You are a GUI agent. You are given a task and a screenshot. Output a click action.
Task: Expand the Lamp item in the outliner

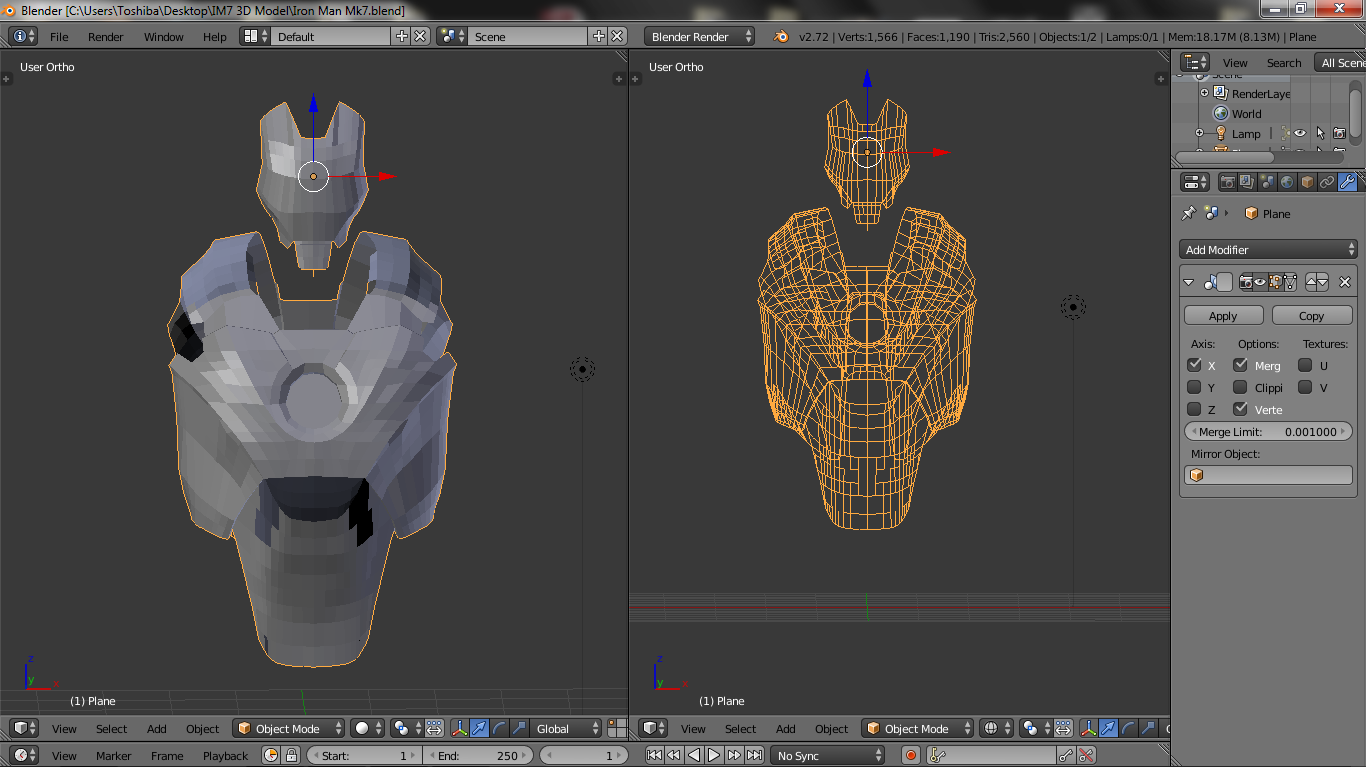pyautogui.click(x=1199, y=133)
